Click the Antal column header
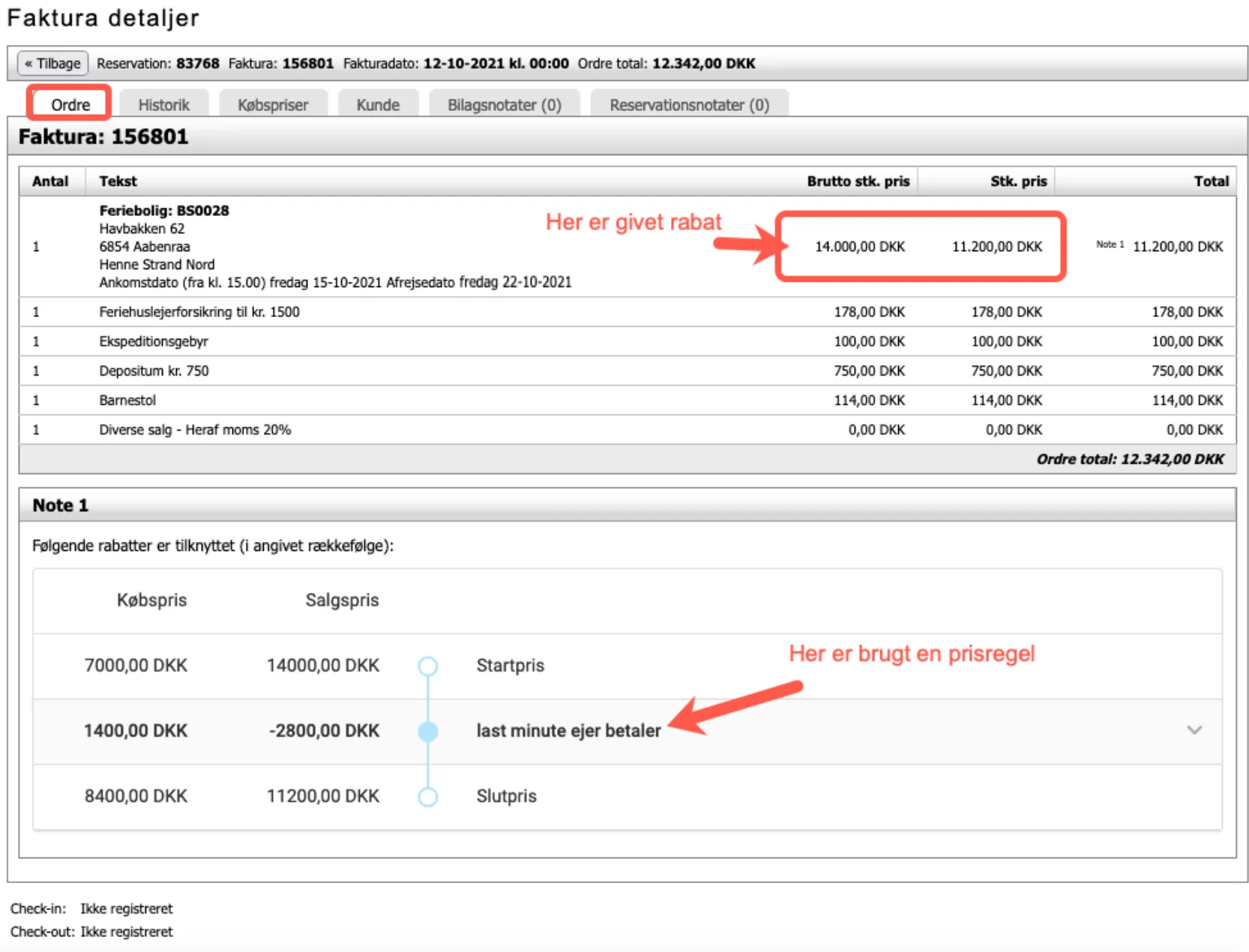Viewport: 1249px width, 952px height. point(50,181)
